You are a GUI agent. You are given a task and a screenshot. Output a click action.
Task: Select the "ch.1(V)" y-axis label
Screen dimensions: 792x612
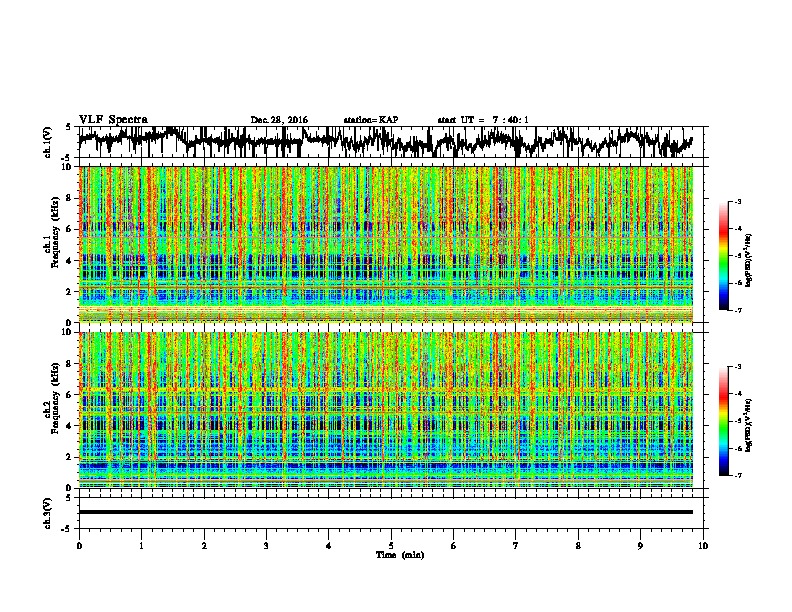click(x=48, y=142)
